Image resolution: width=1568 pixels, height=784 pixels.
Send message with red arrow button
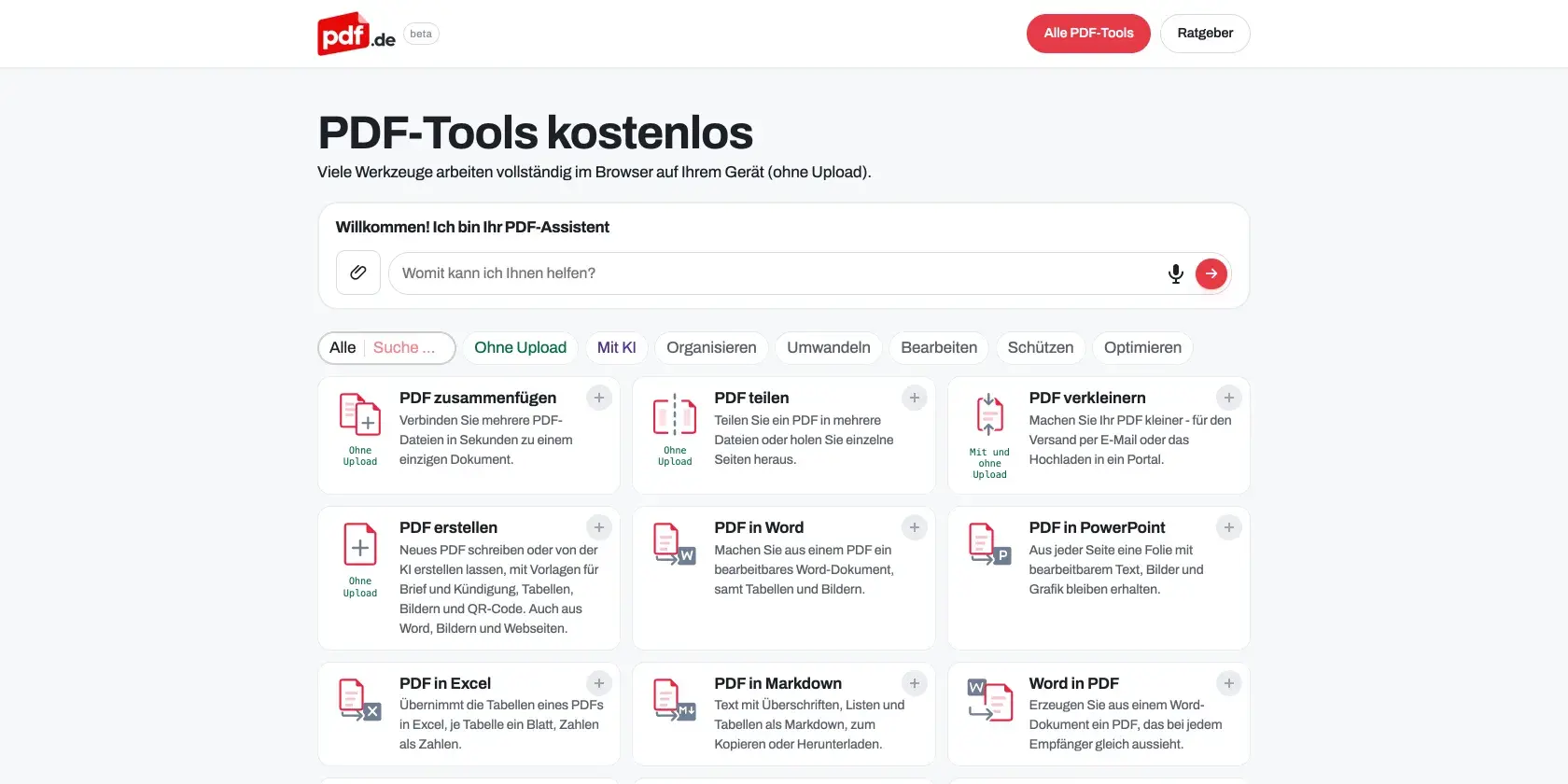click(x=1211, y=273)
